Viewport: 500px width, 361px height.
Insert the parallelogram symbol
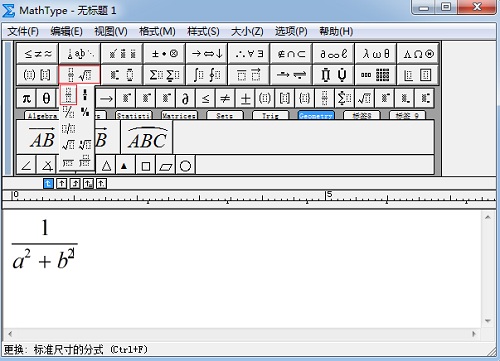166,165
